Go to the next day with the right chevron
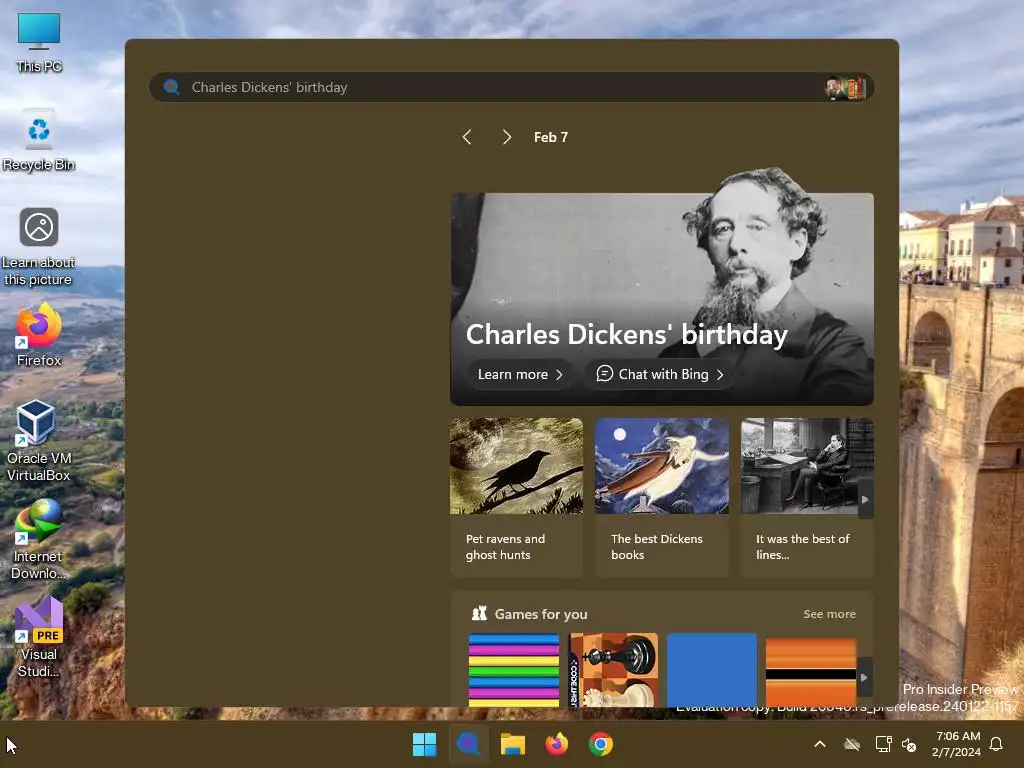Screen dimensions: 1024x768 coord(507,137)
